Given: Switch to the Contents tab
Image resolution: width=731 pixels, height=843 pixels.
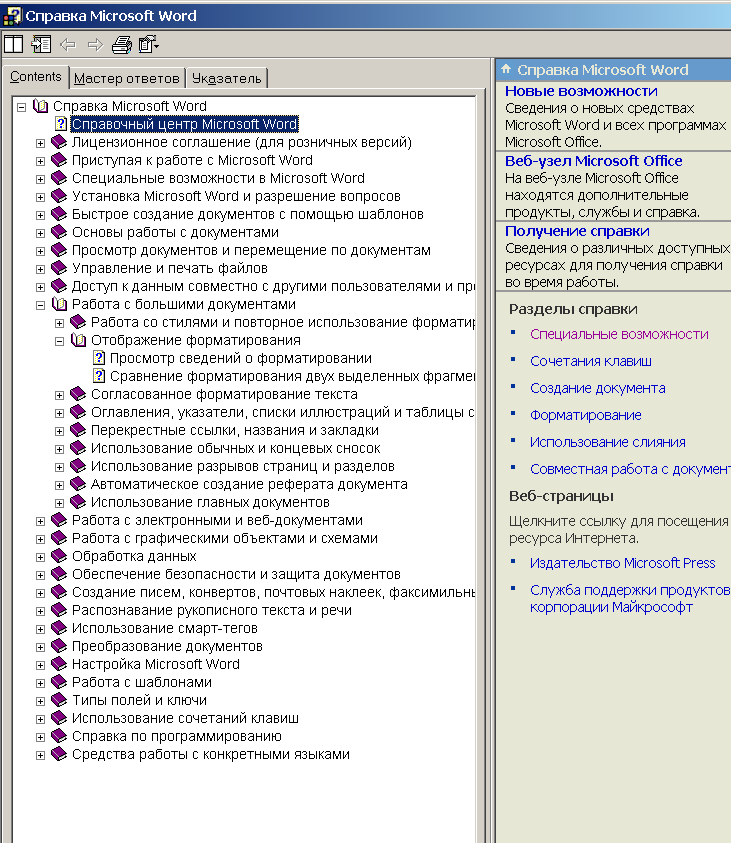Looking at the screenshot, I should 35,77.
